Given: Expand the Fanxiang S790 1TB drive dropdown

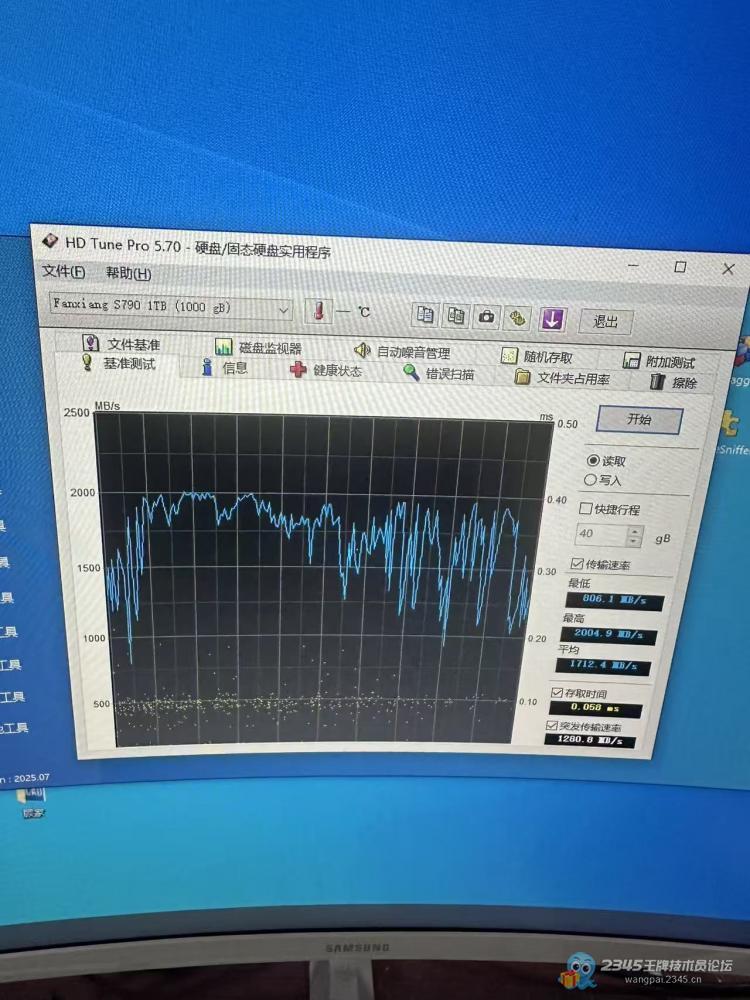Looking at the screenshot, I should [283, 310].
